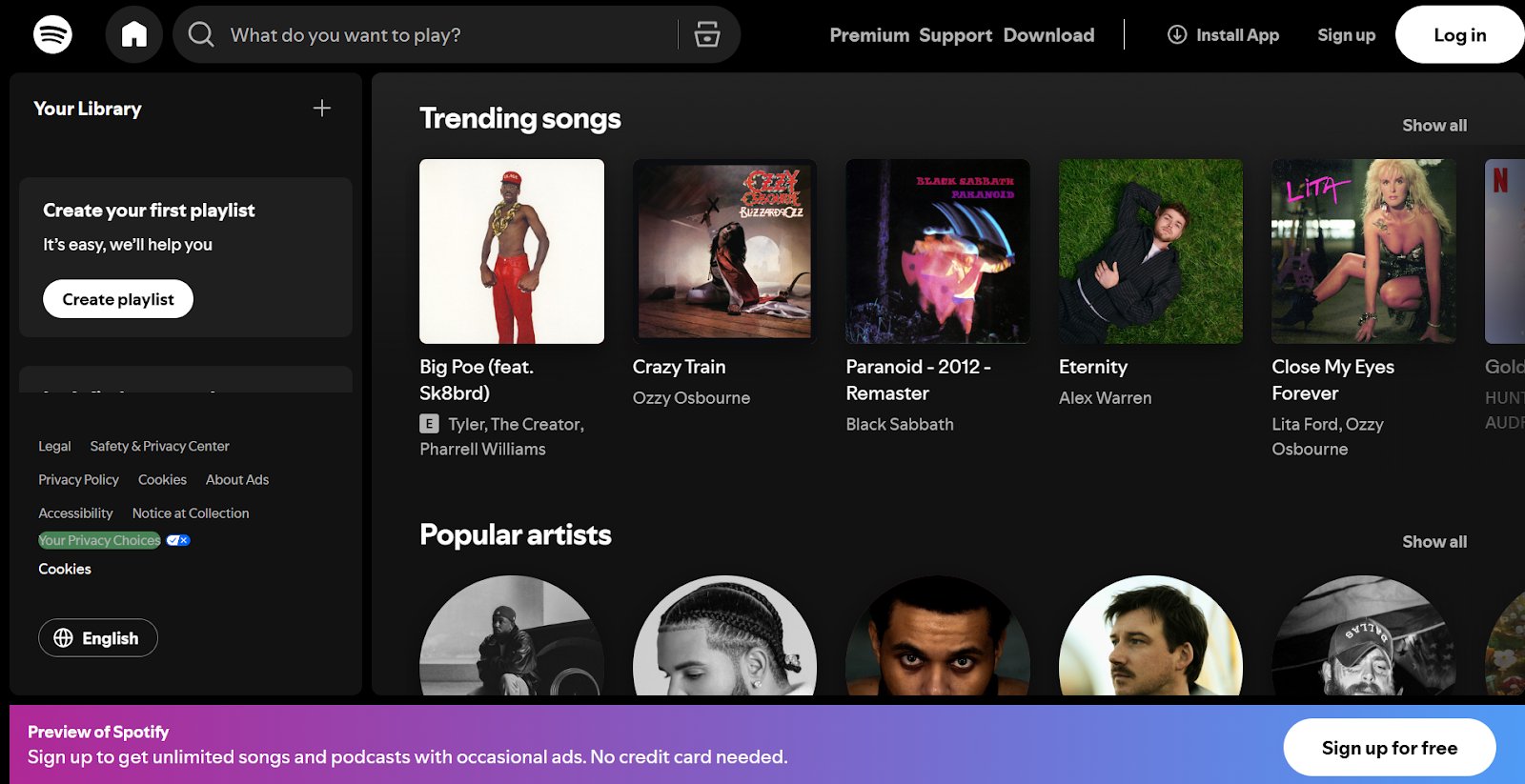The height and width of the screenshot is (784, 1525).
Task: Click the Spotify logo
Action: [x=52, y=34]
